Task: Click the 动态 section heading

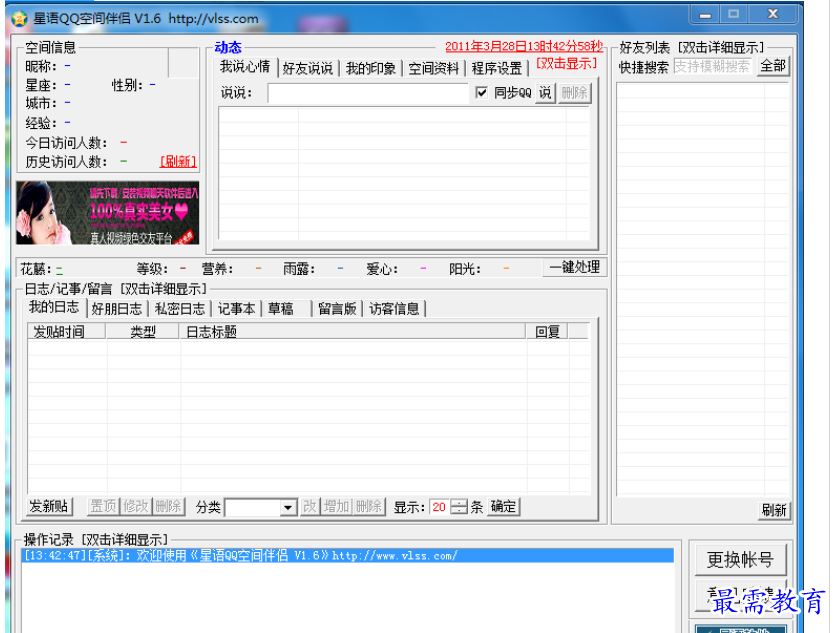Action: (x=228, y=47)
